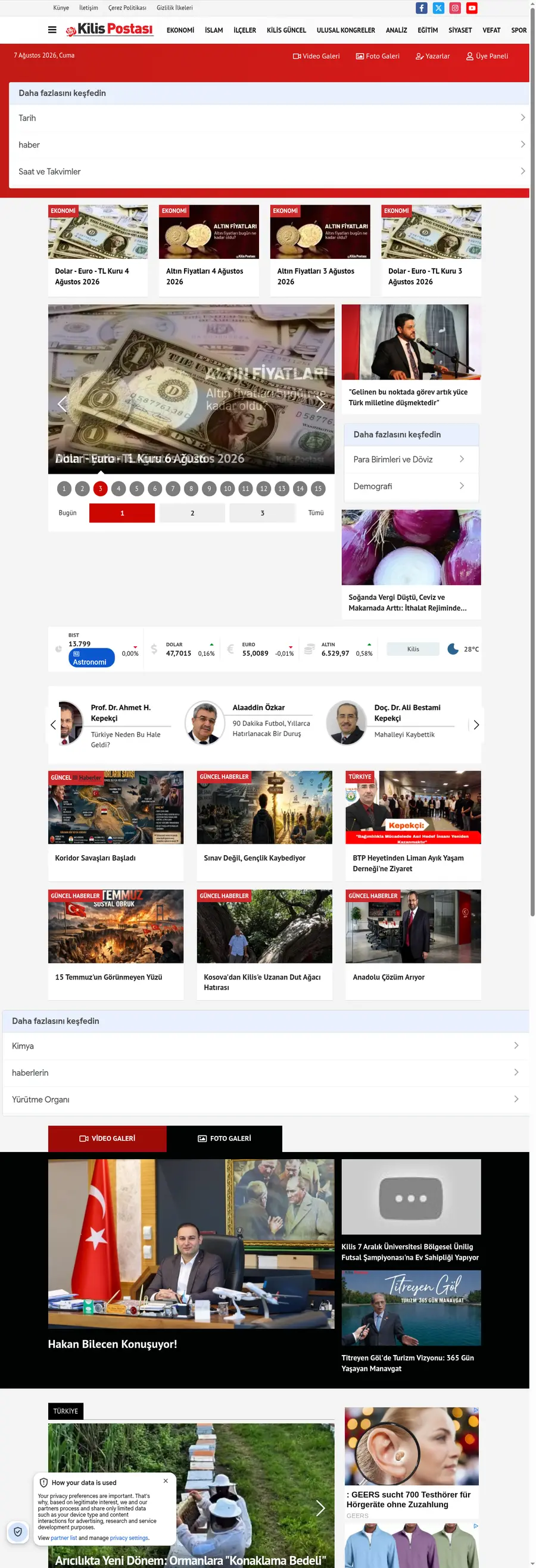This screenshot has width=536, height=1568.
Task: Close the data privacy popup
Action: pyautogui.click(x=166, y=1481)
